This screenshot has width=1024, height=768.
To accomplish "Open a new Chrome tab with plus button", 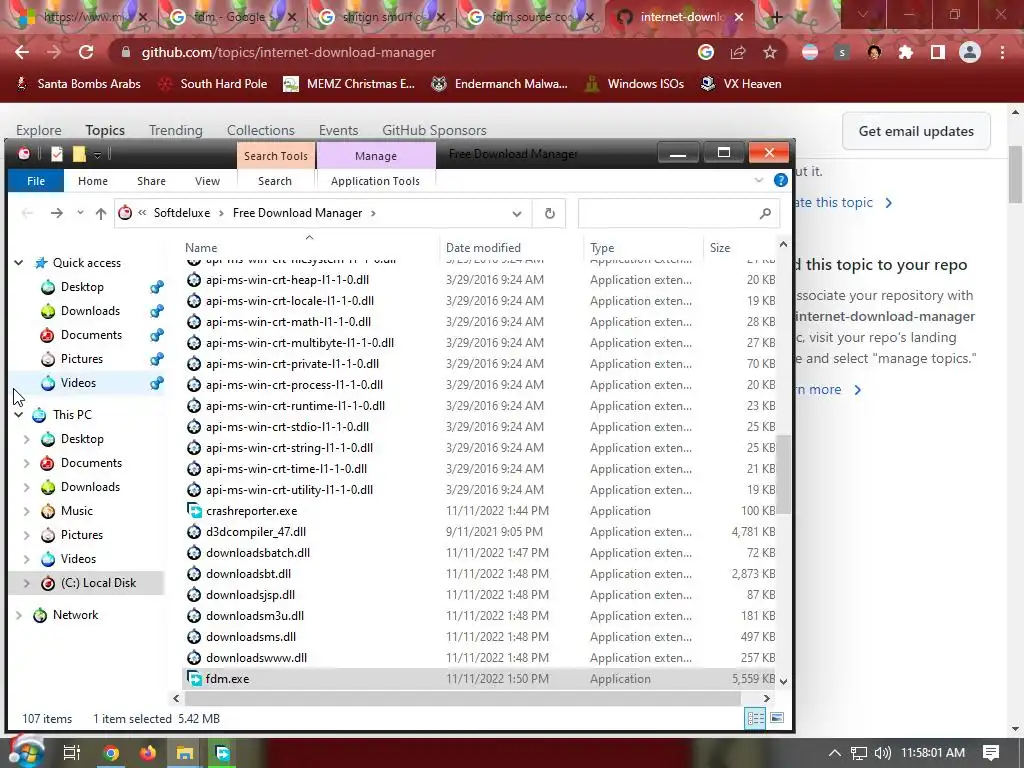I will (x=776, y=18).
